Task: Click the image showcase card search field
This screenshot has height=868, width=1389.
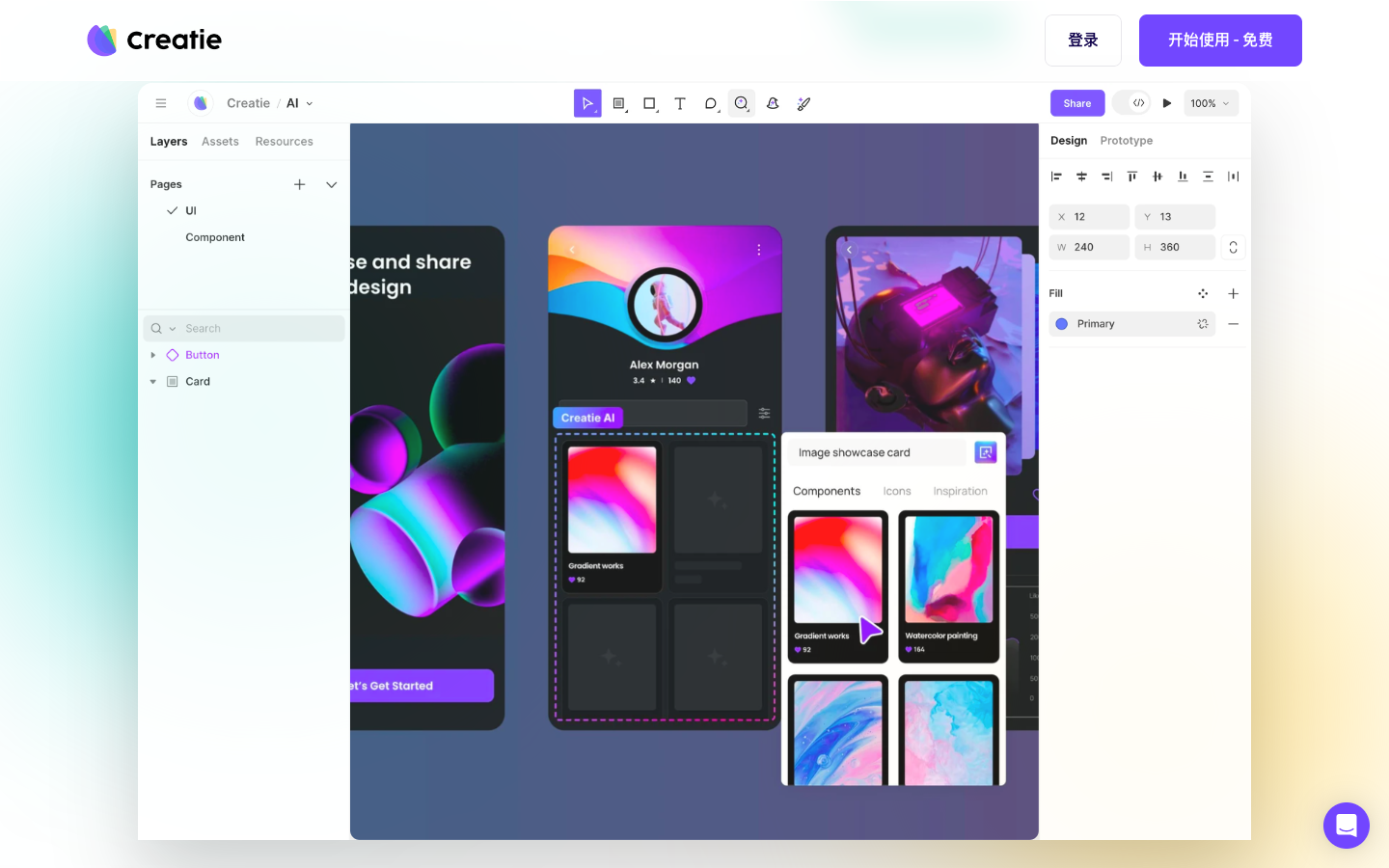Action: click(x=877, y=452)
